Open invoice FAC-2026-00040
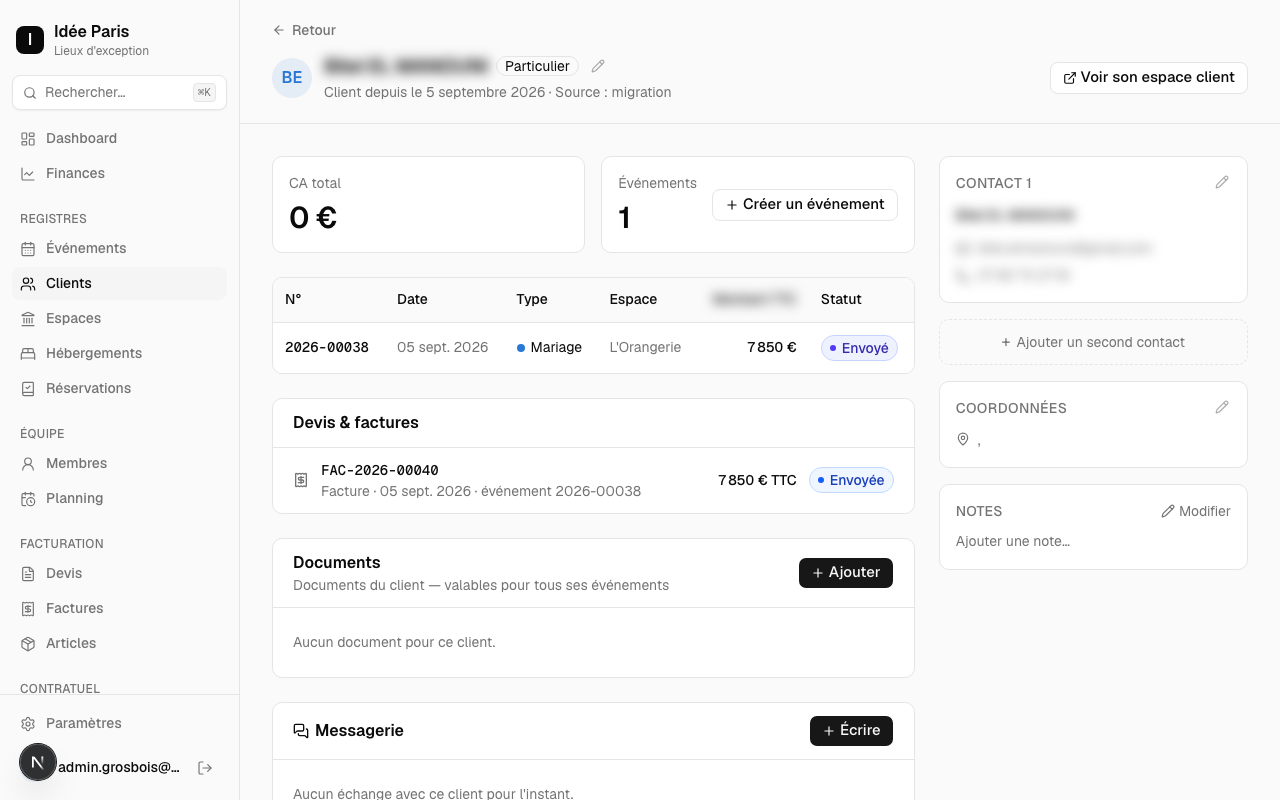Viewport: 1280px width, 800px height. point(593,480)
